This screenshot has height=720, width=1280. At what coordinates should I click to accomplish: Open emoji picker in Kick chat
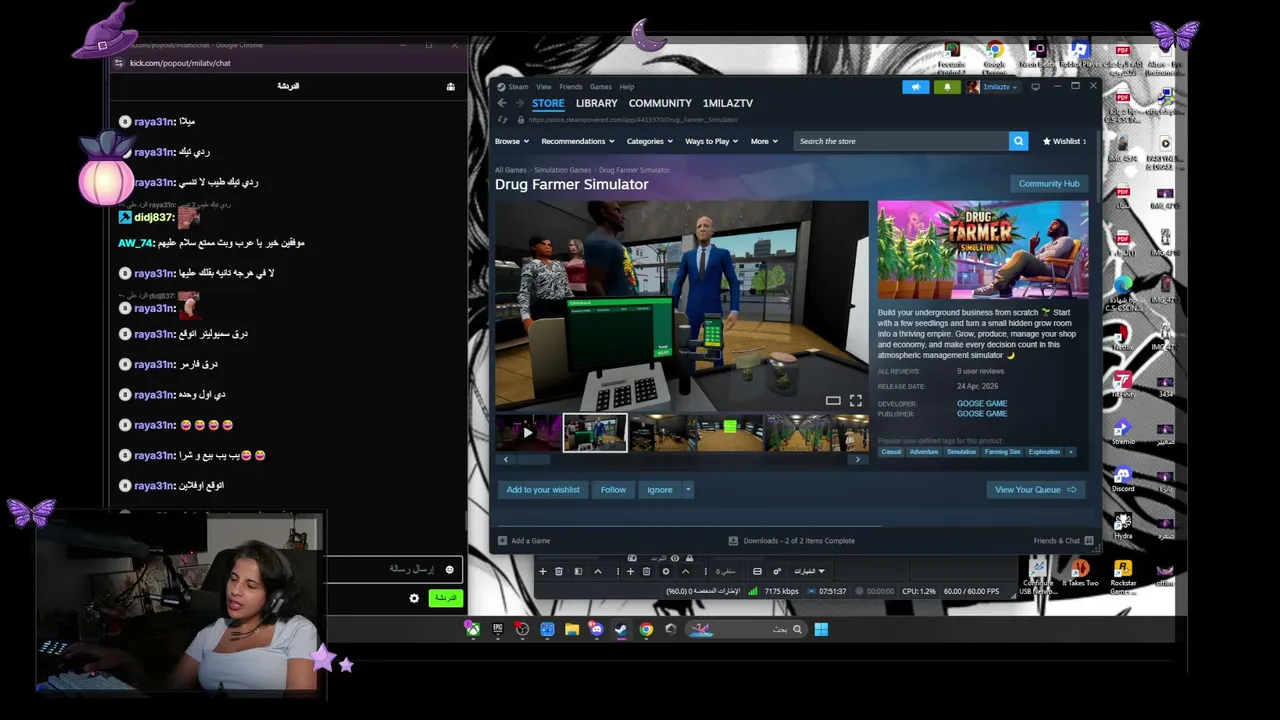pyautogui.click(x=449, y=570)
